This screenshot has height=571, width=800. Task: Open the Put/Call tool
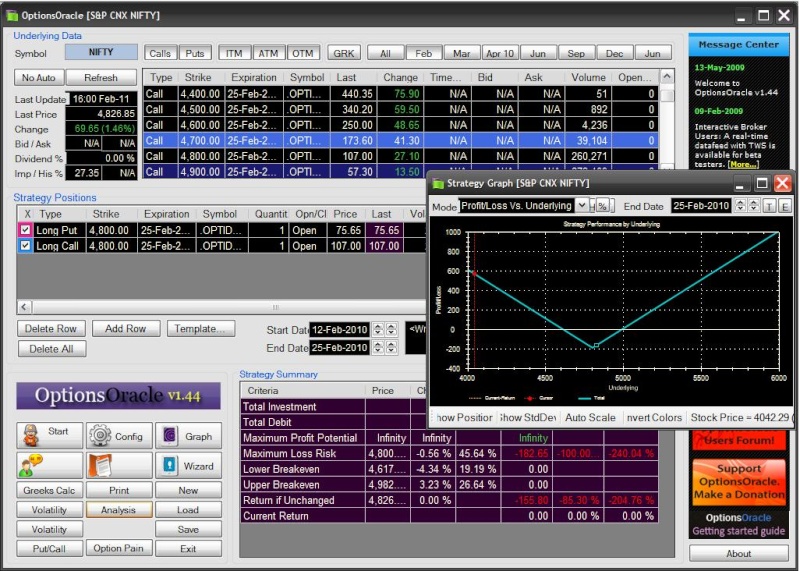(x=49, y=549)
